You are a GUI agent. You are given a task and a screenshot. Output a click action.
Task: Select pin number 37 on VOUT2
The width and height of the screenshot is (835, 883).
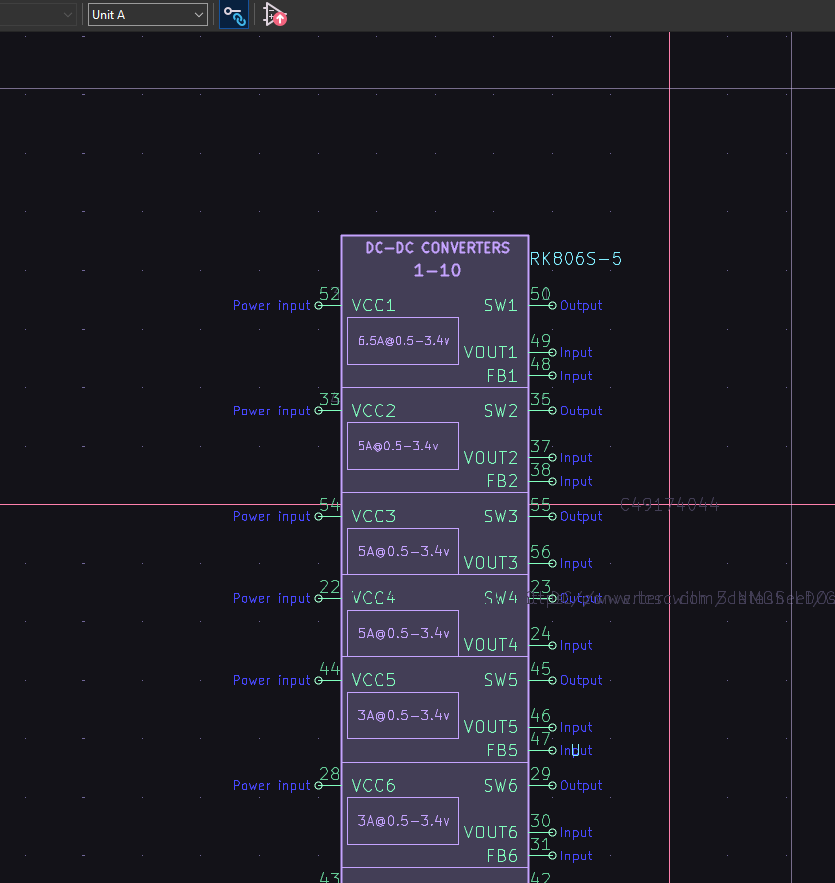tap(541, 446)
